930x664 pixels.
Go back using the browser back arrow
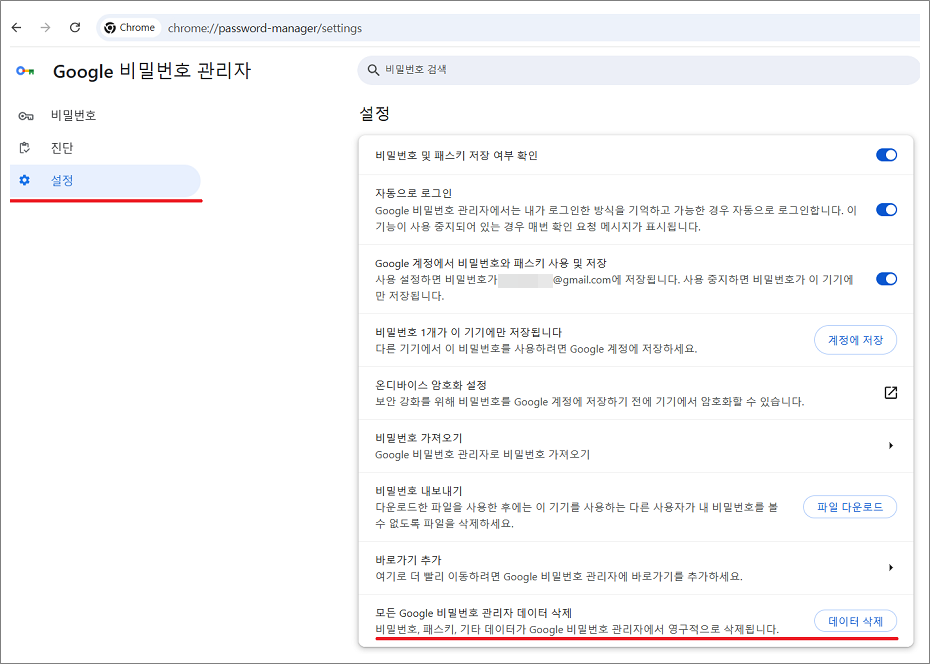point(17,27)
